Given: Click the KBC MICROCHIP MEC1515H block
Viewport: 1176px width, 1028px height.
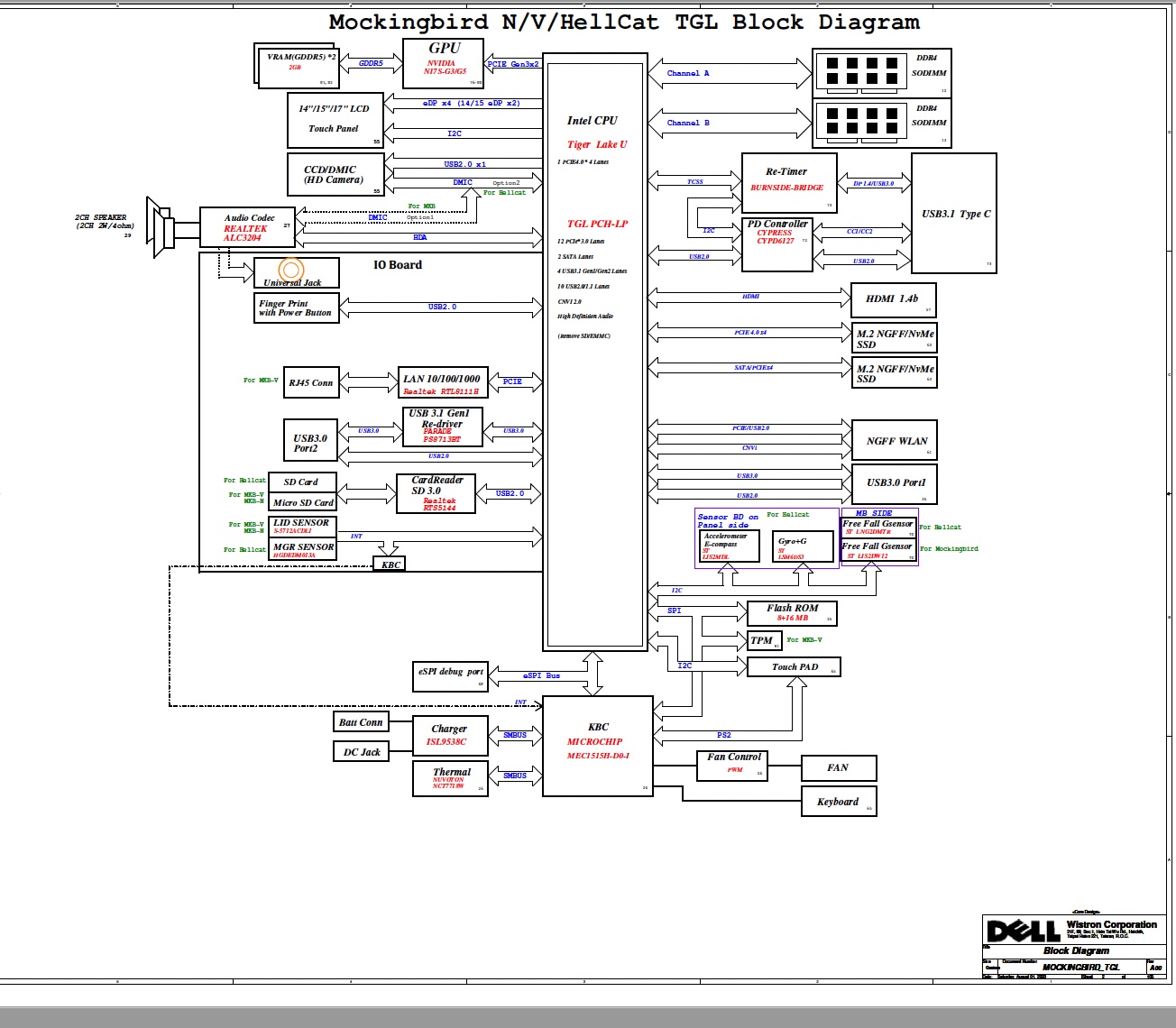Looking at the screenshot, I should tap(598, 746).
